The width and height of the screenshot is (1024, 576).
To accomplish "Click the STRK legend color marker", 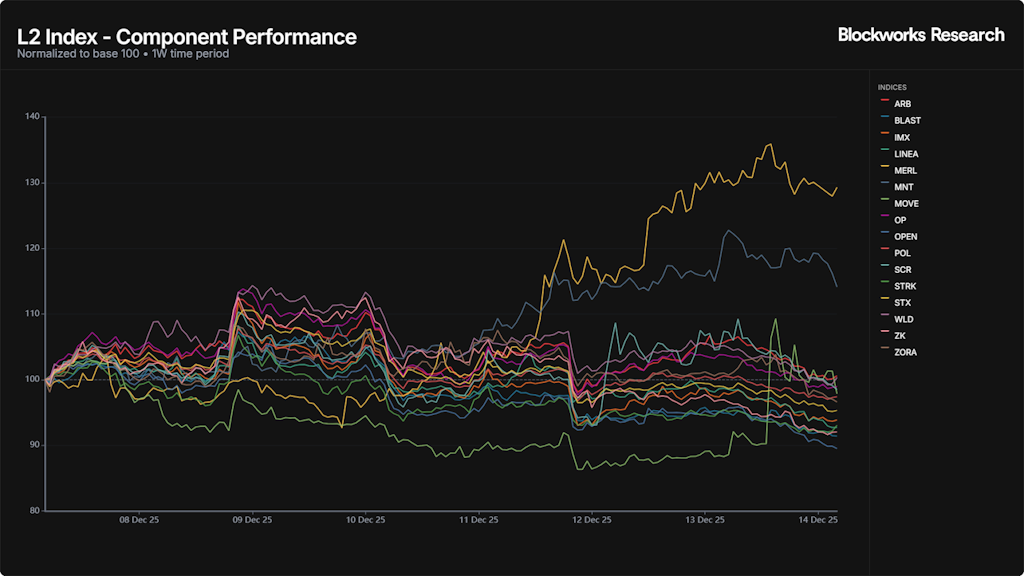I will [x=884, y=286].
